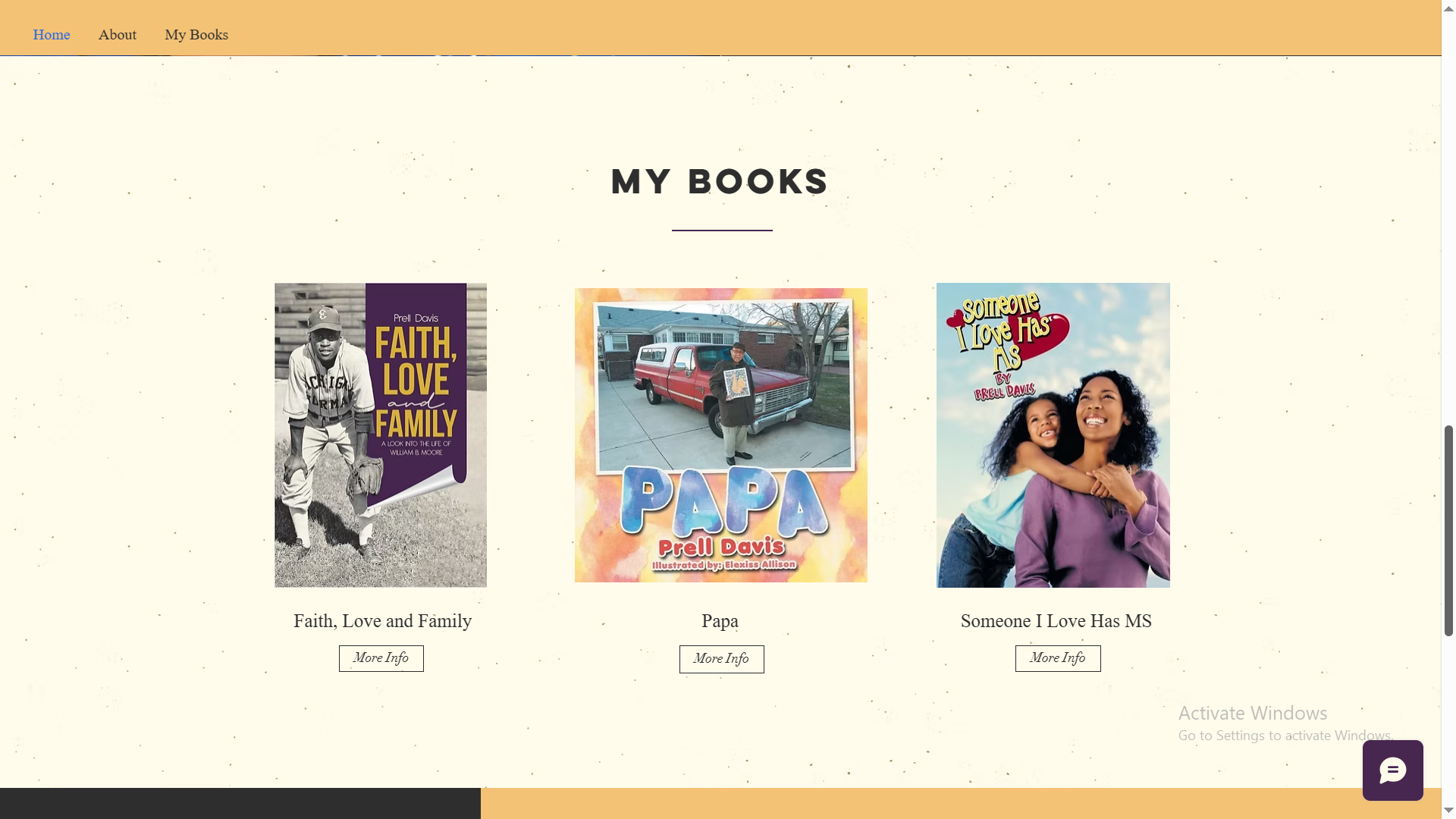
Task: Click the MY BOOKS section heading
Action: [x=720, y=181]
